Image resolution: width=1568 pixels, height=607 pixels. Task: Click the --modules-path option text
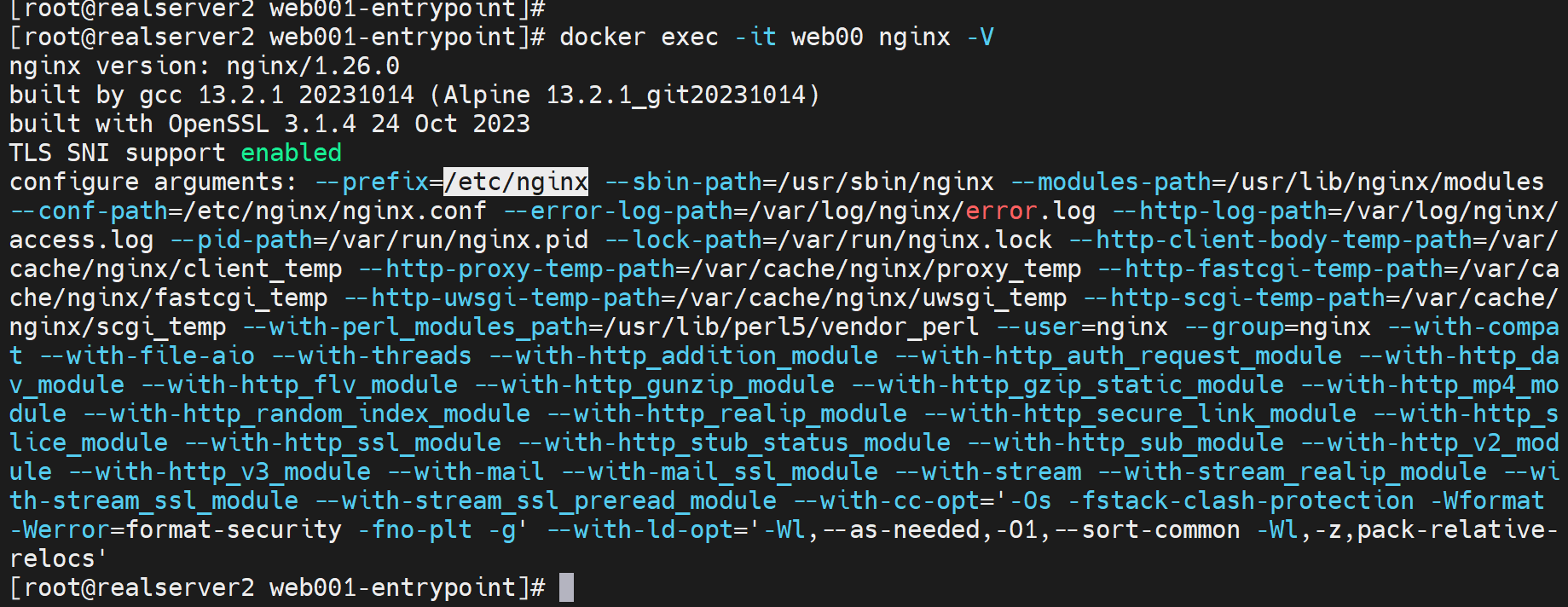point(1110,182)
